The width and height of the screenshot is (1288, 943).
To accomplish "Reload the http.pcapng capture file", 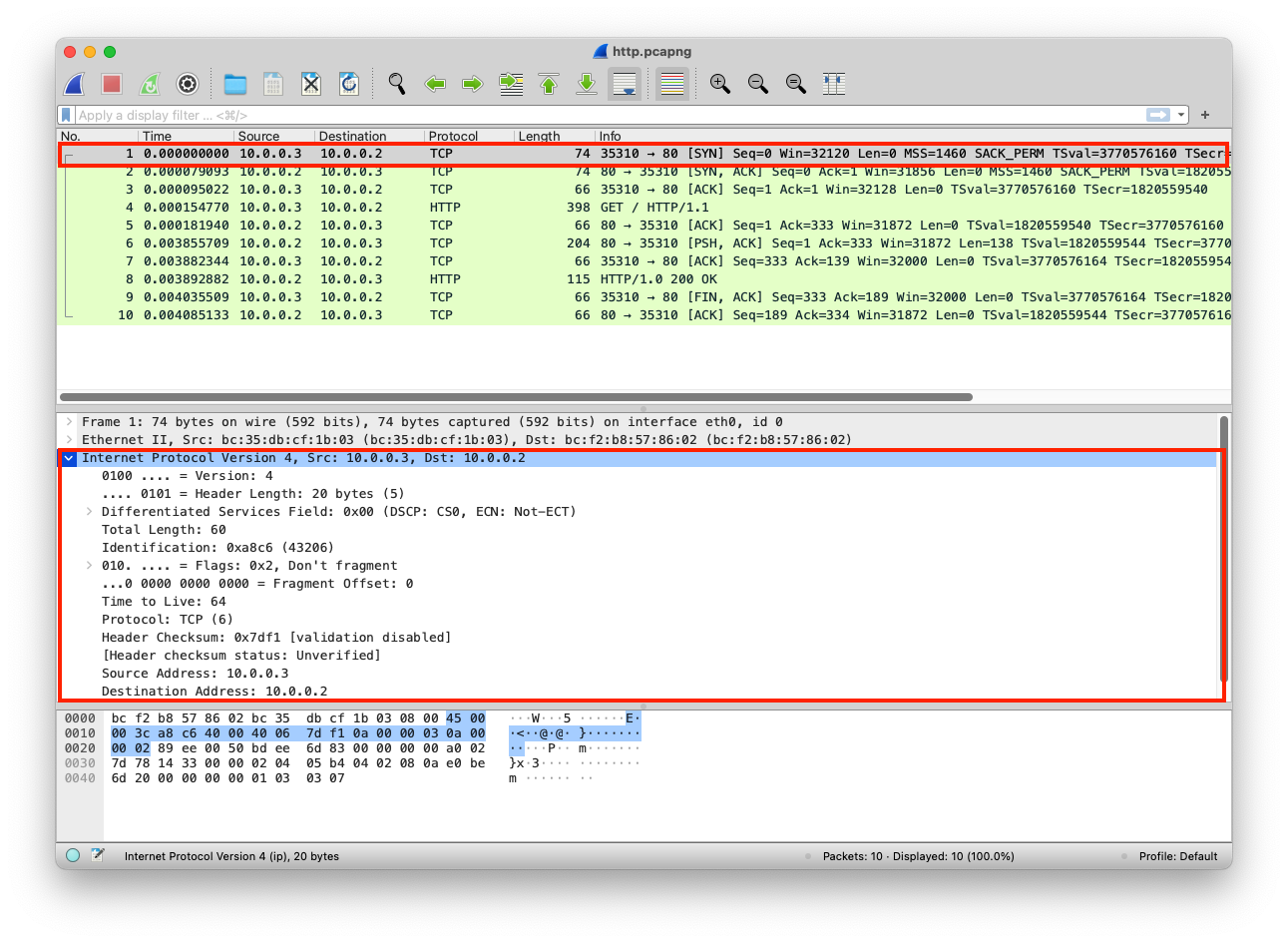I will click(x=348, y=84).
